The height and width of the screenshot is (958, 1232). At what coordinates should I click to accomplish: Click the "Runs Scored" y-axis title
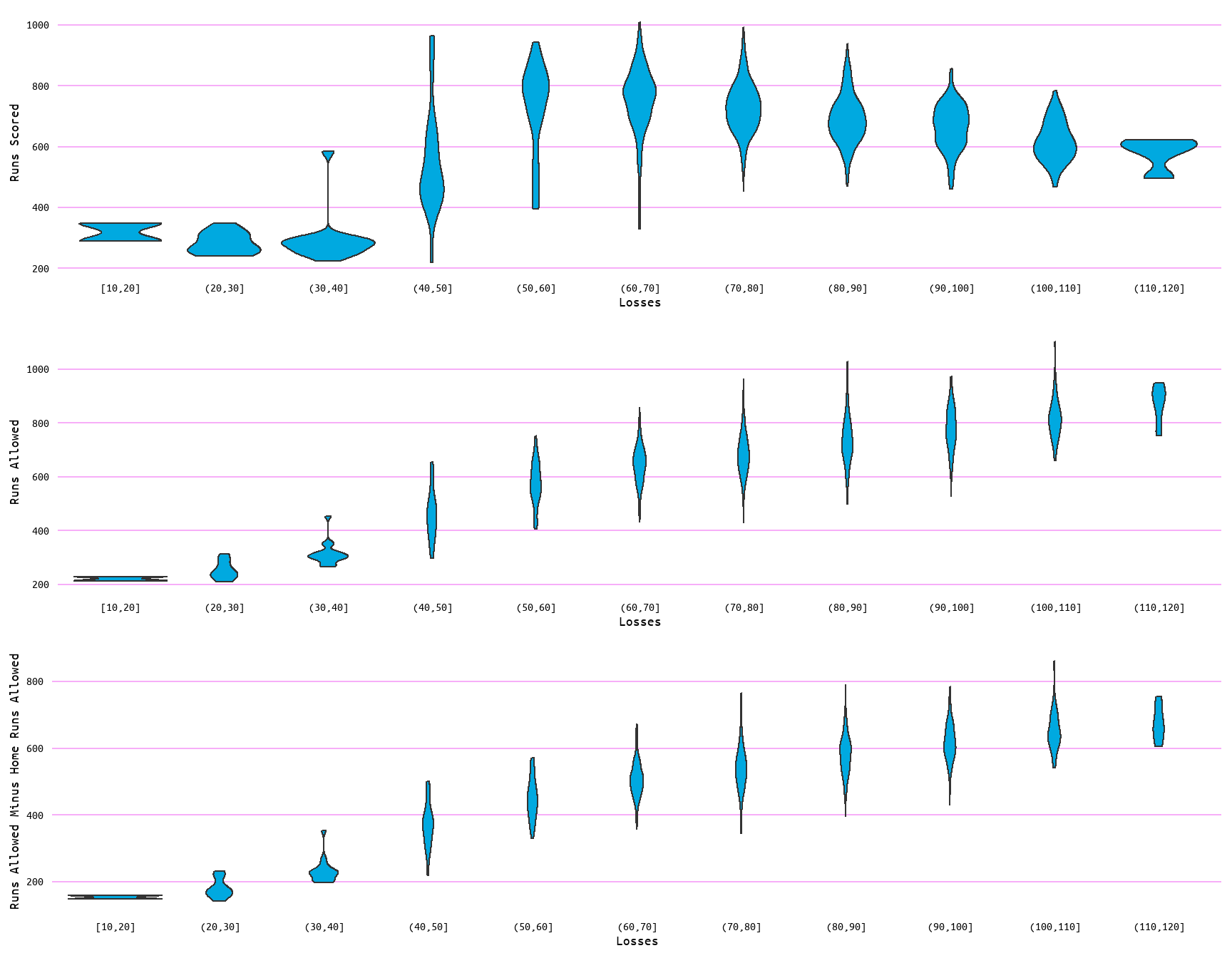pyautogui.click(x=15, y=143)
